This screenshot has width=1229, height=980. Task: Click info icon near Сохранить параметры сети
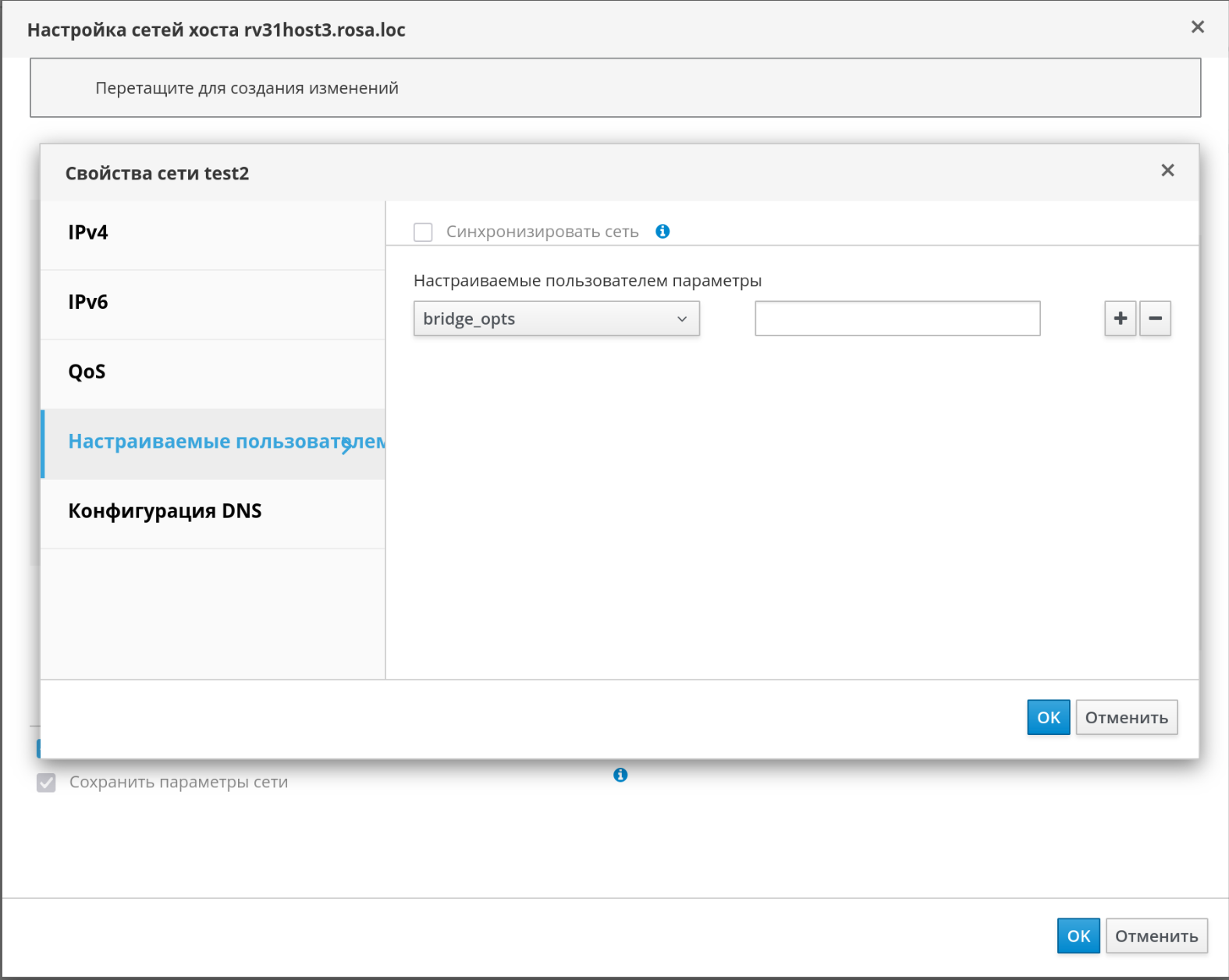pos(620,775)
